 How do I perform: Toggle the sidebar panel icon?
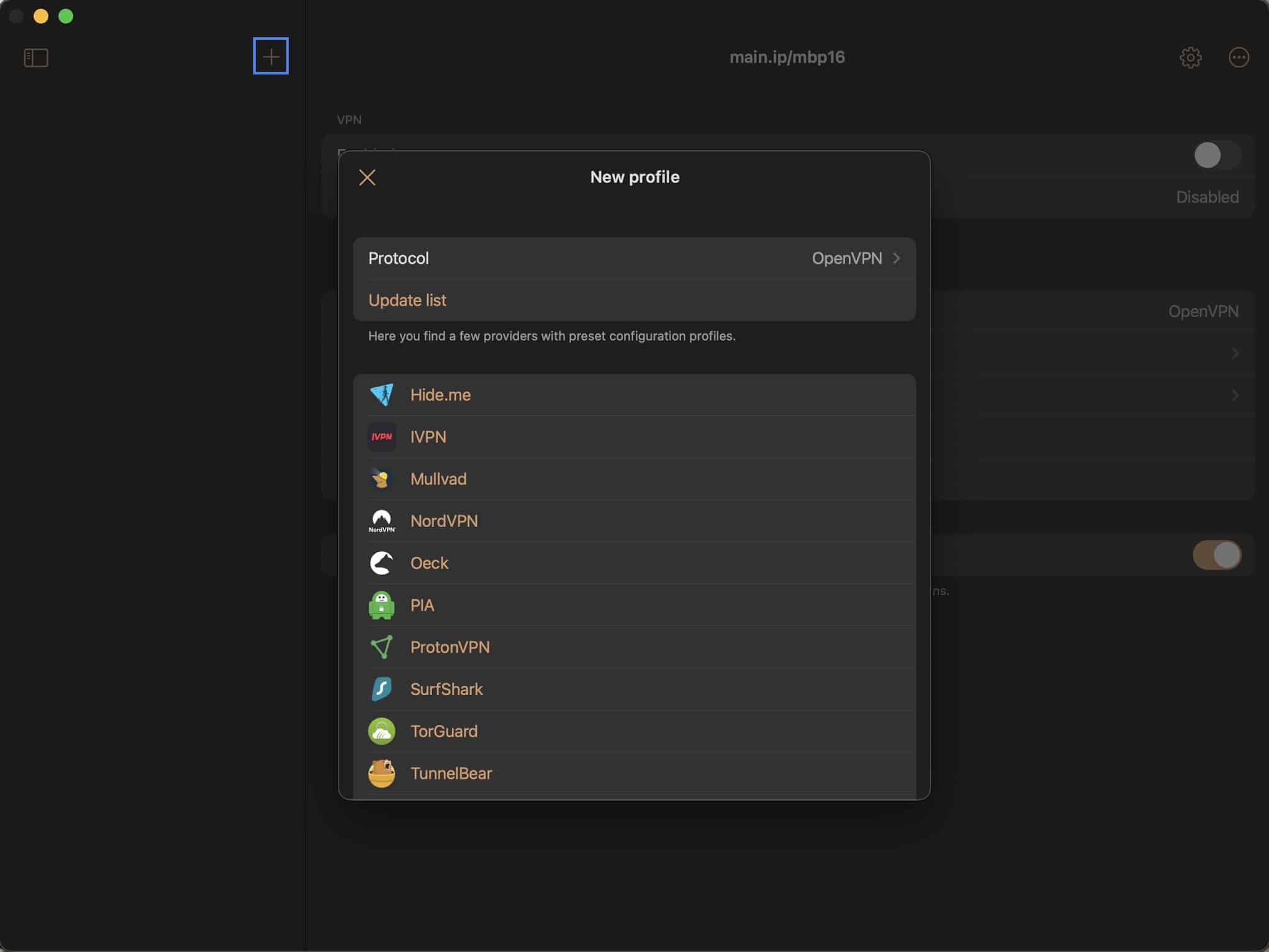click(36, 58)
